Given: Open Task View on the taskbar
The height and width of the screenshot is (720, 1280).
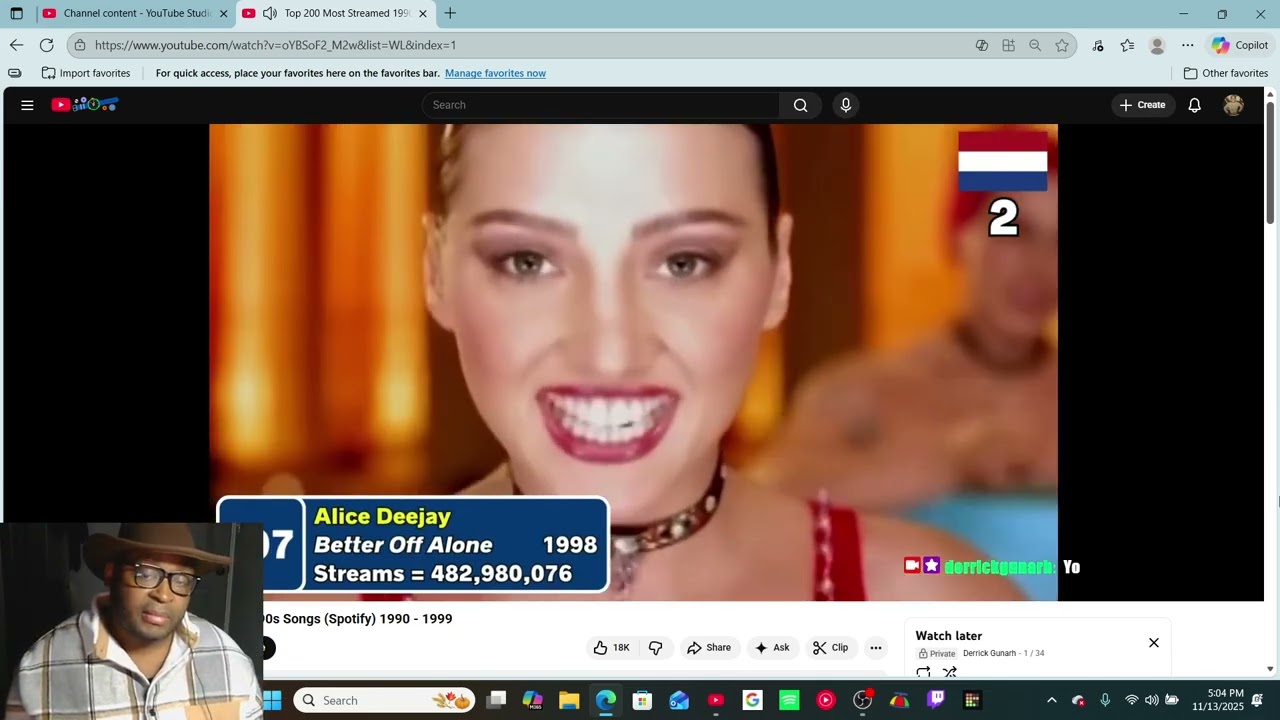Looking at the screenshot, I should pos(496,700).
